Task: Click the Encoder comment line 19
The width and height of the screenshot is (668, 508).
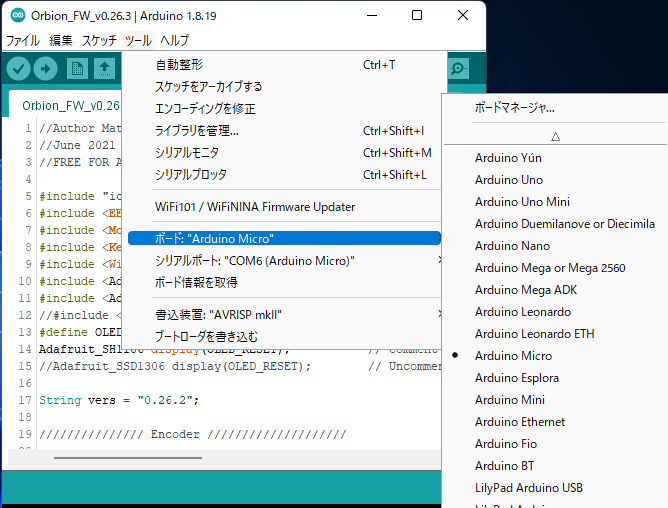Action: tap(193, 434)
